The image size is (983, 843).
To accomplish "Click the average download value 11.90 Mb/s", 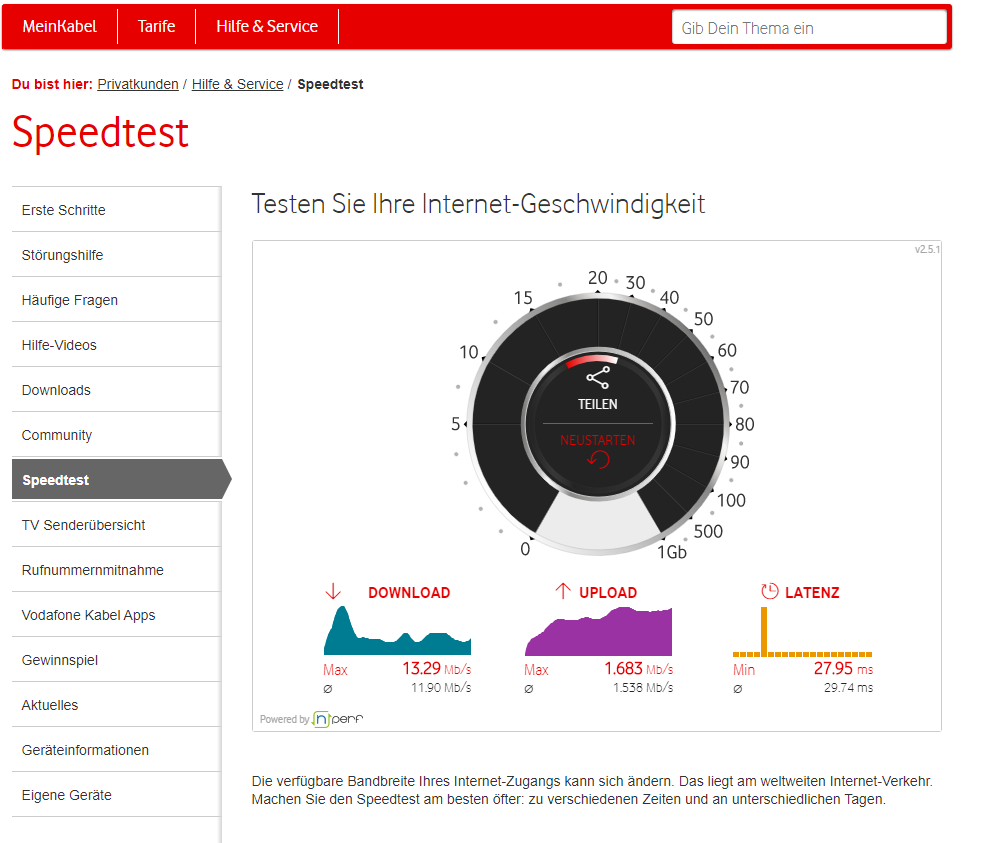I will 441,688.
